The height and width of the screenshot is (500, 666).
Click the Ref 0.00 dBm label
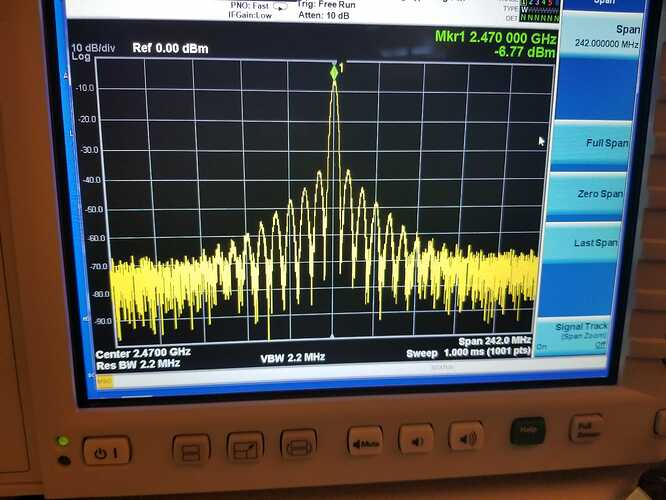point(170,48)
